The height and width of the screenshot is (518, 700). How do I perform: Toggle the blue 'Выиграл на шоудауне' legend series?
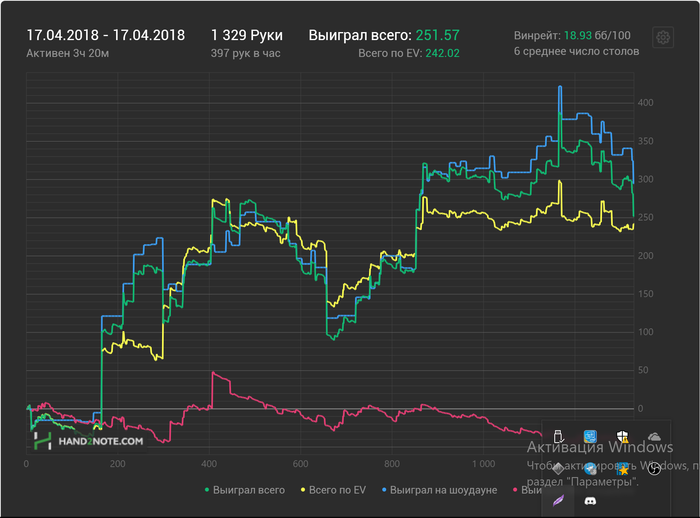pos(439,490)
